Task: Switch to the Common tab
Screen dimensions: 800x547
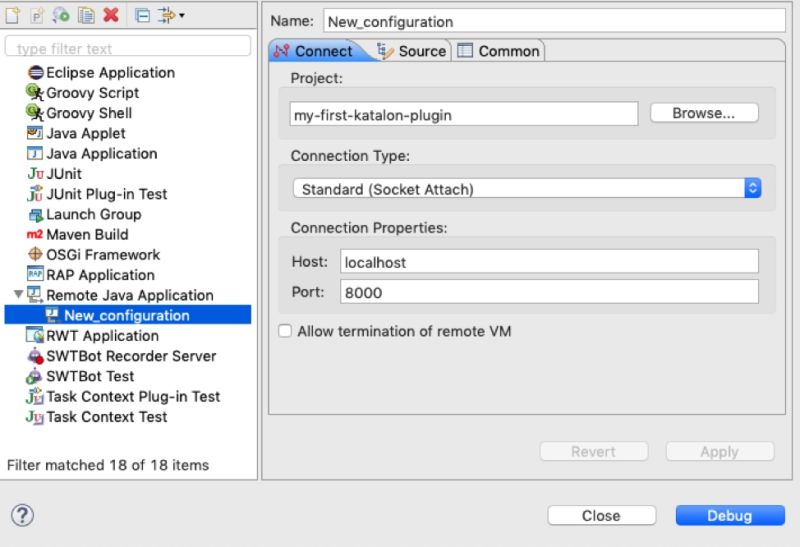Action: (498, 51)
